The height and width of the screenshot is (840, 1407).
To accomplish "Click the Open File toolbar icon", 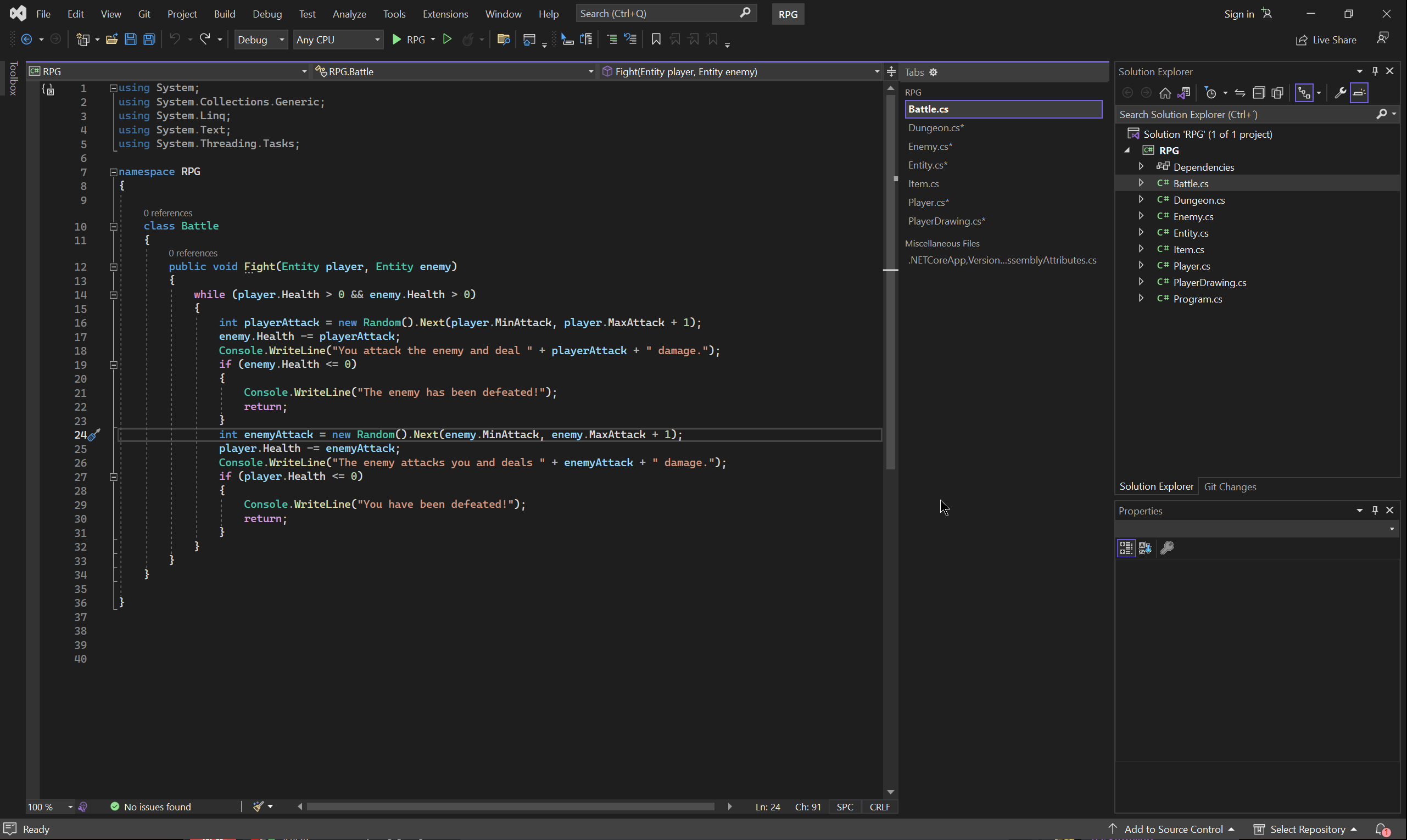I will tap(111, 40).
